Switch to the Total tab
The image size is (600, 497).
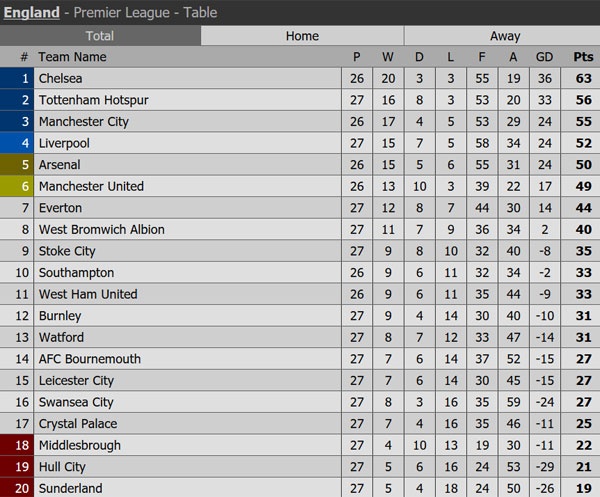pyautogui.click(x=100, y=36)
